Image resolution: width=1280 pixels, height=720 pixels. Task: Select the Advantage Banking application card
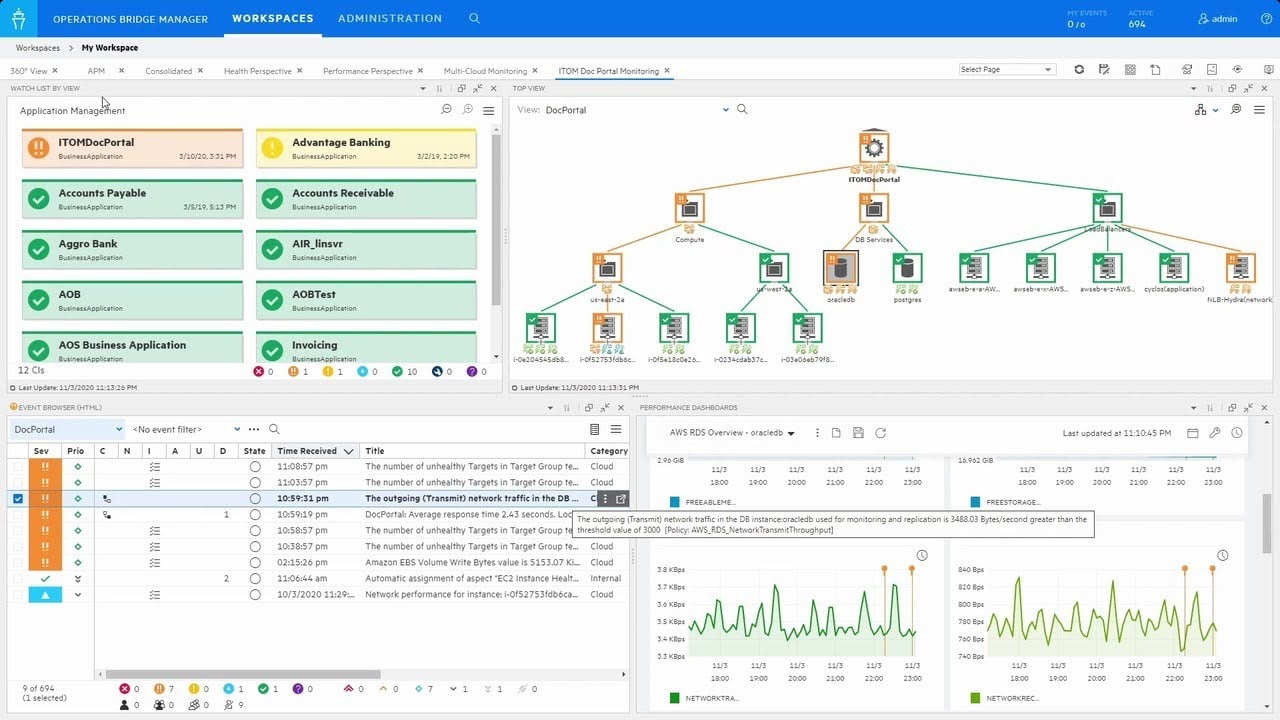coord(366,148)
